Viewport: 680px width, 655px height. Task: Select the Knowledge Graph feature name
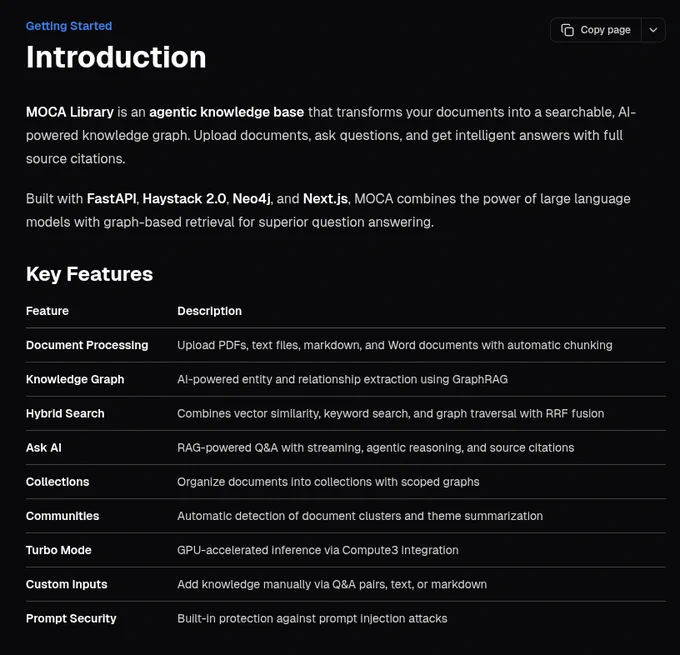75,380
